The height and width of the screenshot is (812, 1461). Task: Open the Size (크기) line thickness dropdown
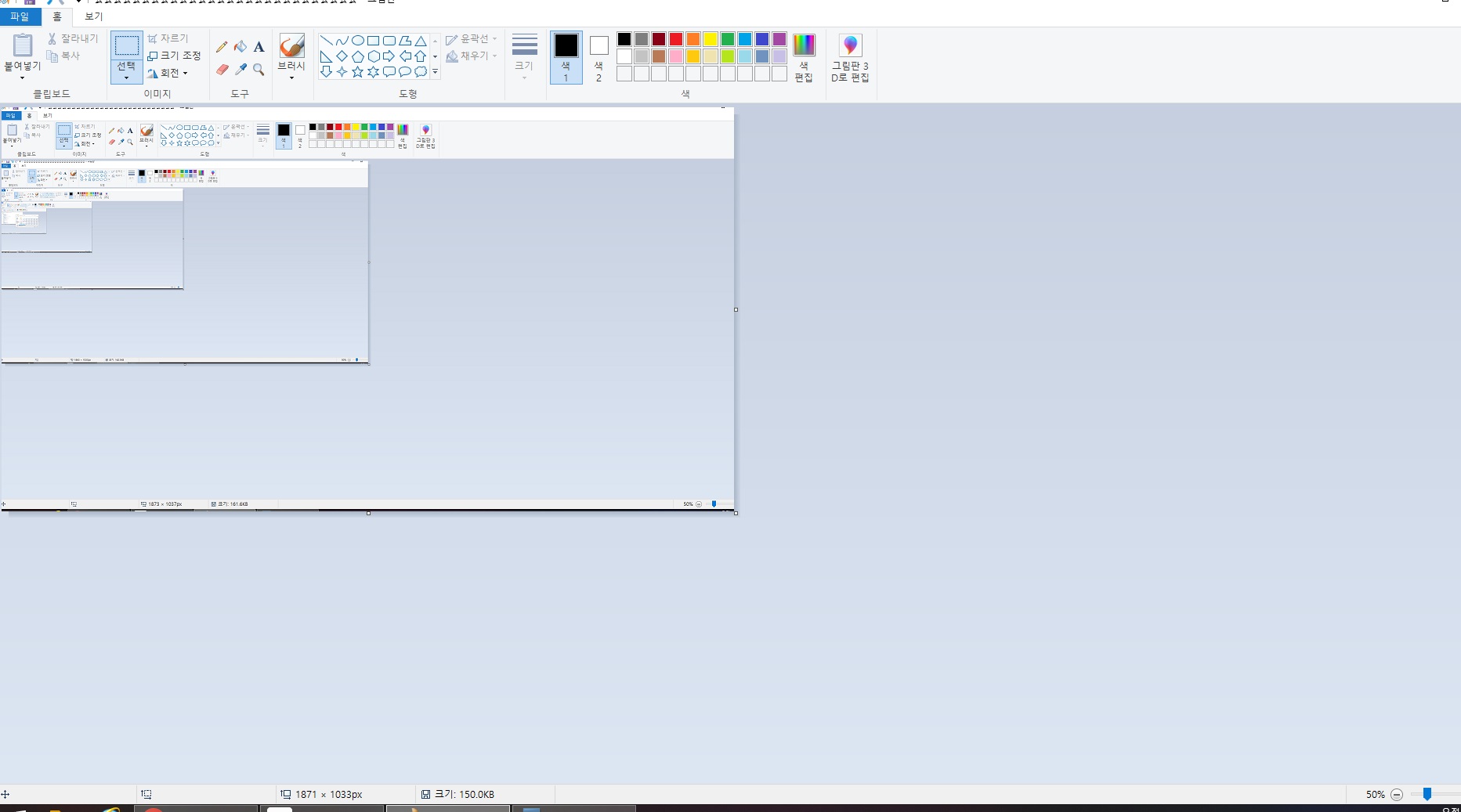point(525,56)
